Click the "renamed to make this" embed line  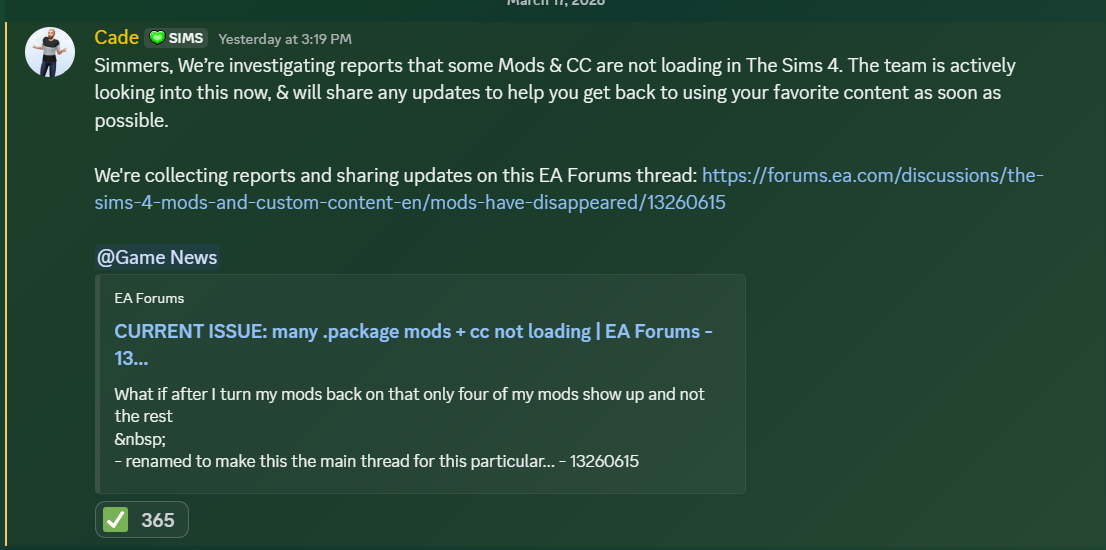tap(376, 462)
